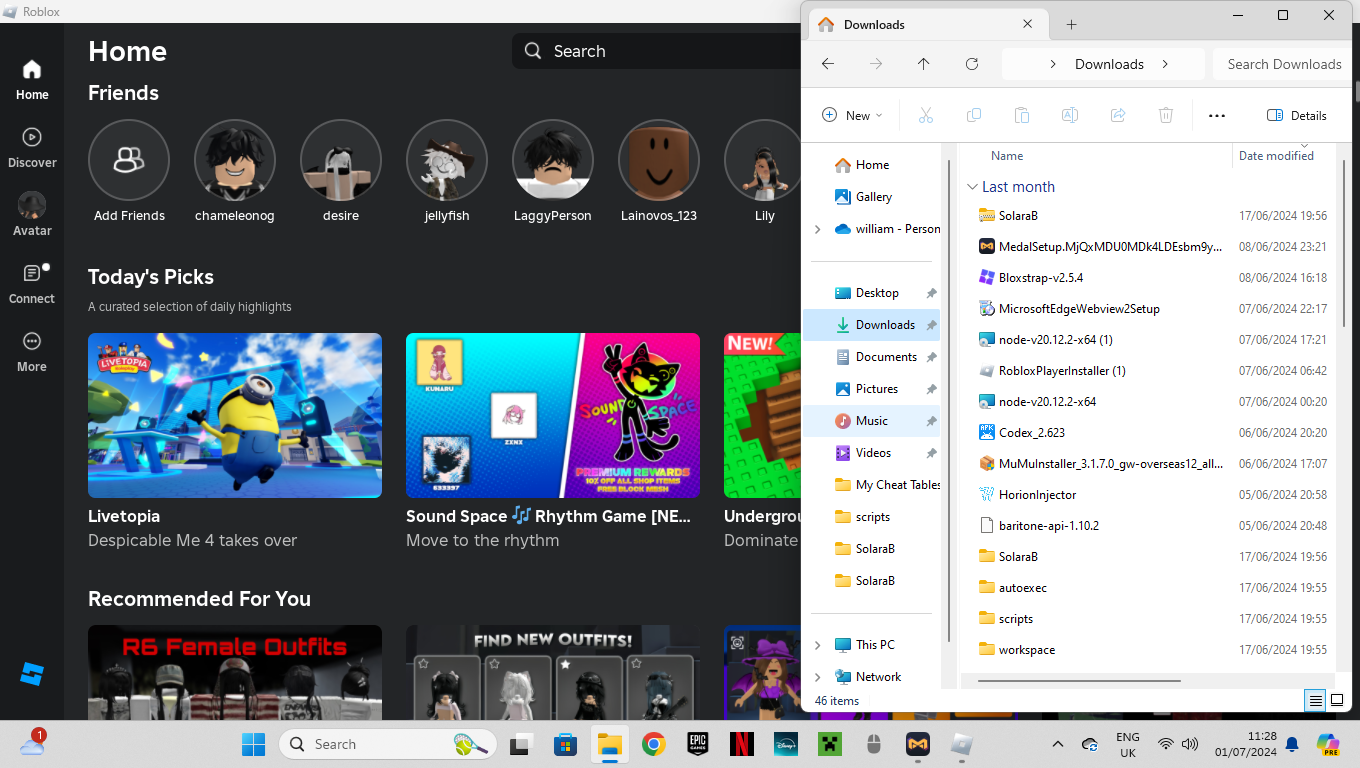Open the Discover page in Roblox sidebar

[32, 147]
